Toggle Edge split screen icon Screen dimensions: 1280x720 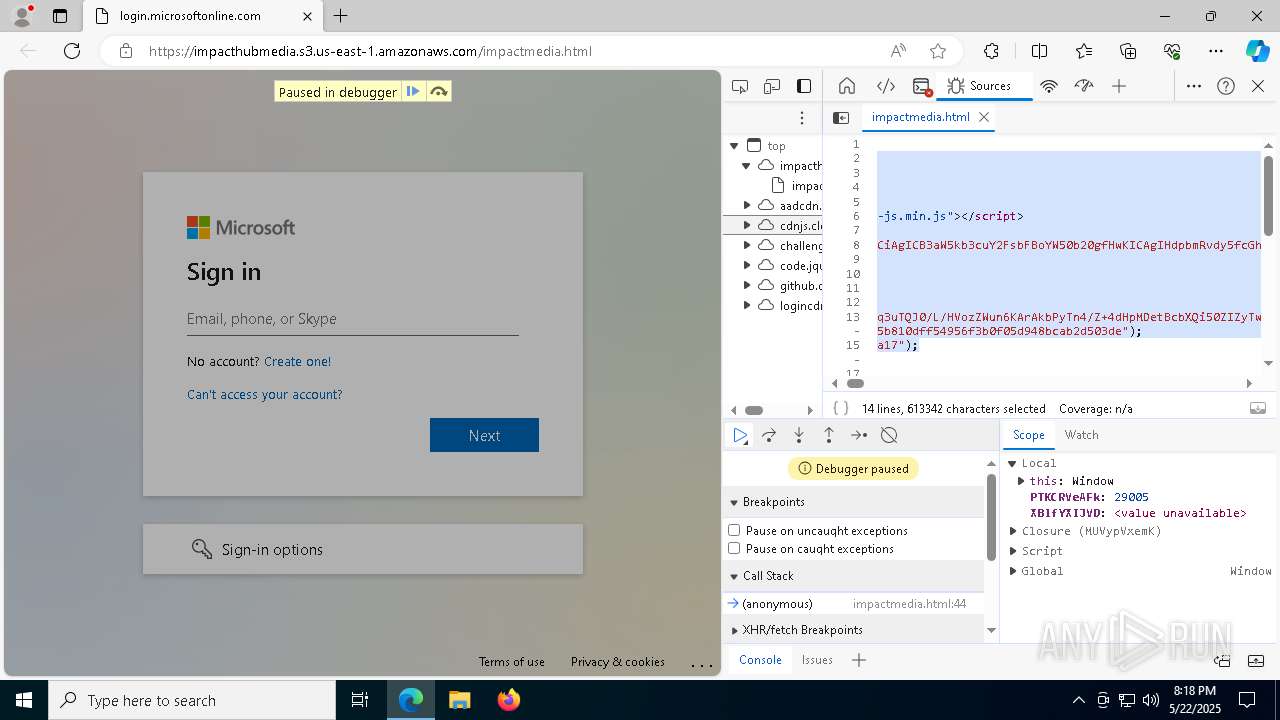[1039, 51]
